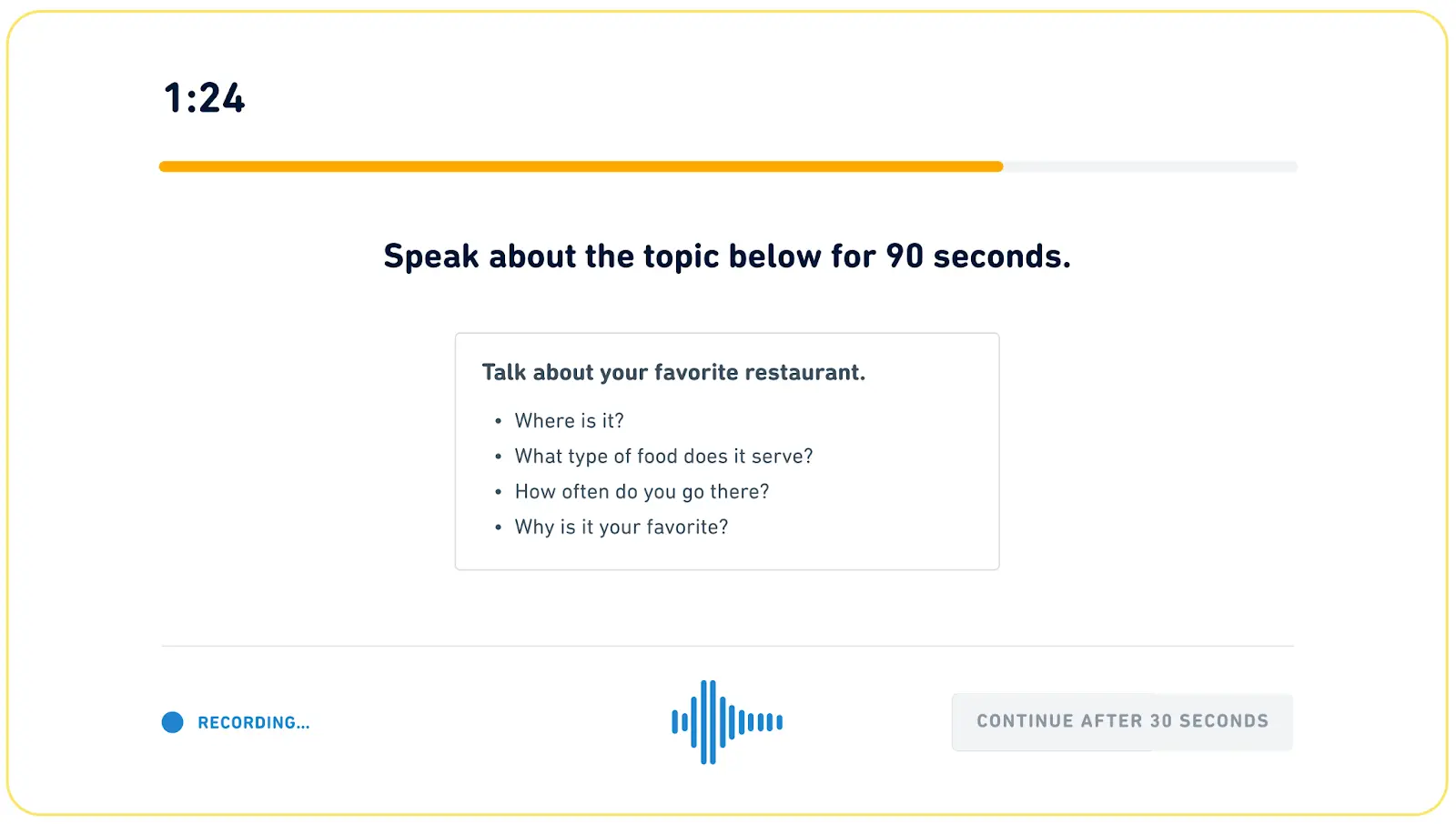Click the horizontal divider line above the recording controls
Viewport: 1456px width, 824px height.
pos(727,646)
